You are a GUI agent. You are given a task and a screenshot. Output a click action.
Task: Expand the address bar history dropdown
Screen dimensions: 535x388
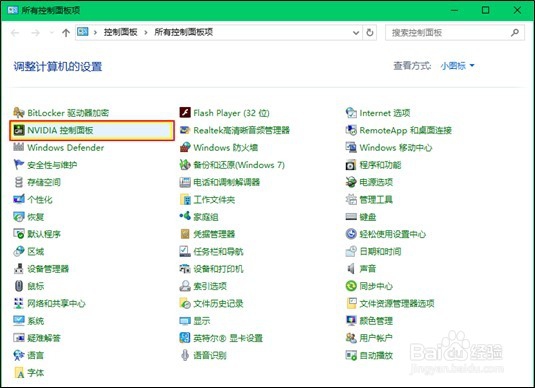tap(356, 33)
